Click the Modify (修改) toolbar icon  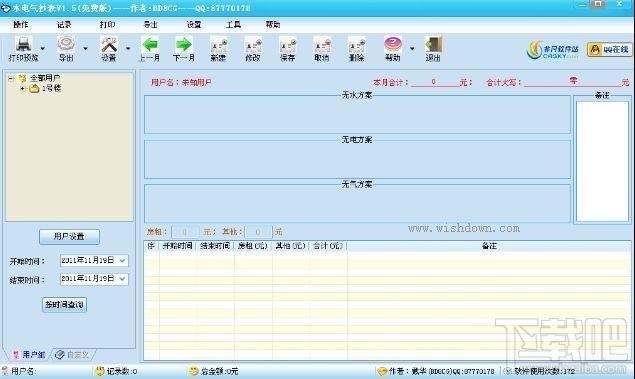click(x=253, y=49)
